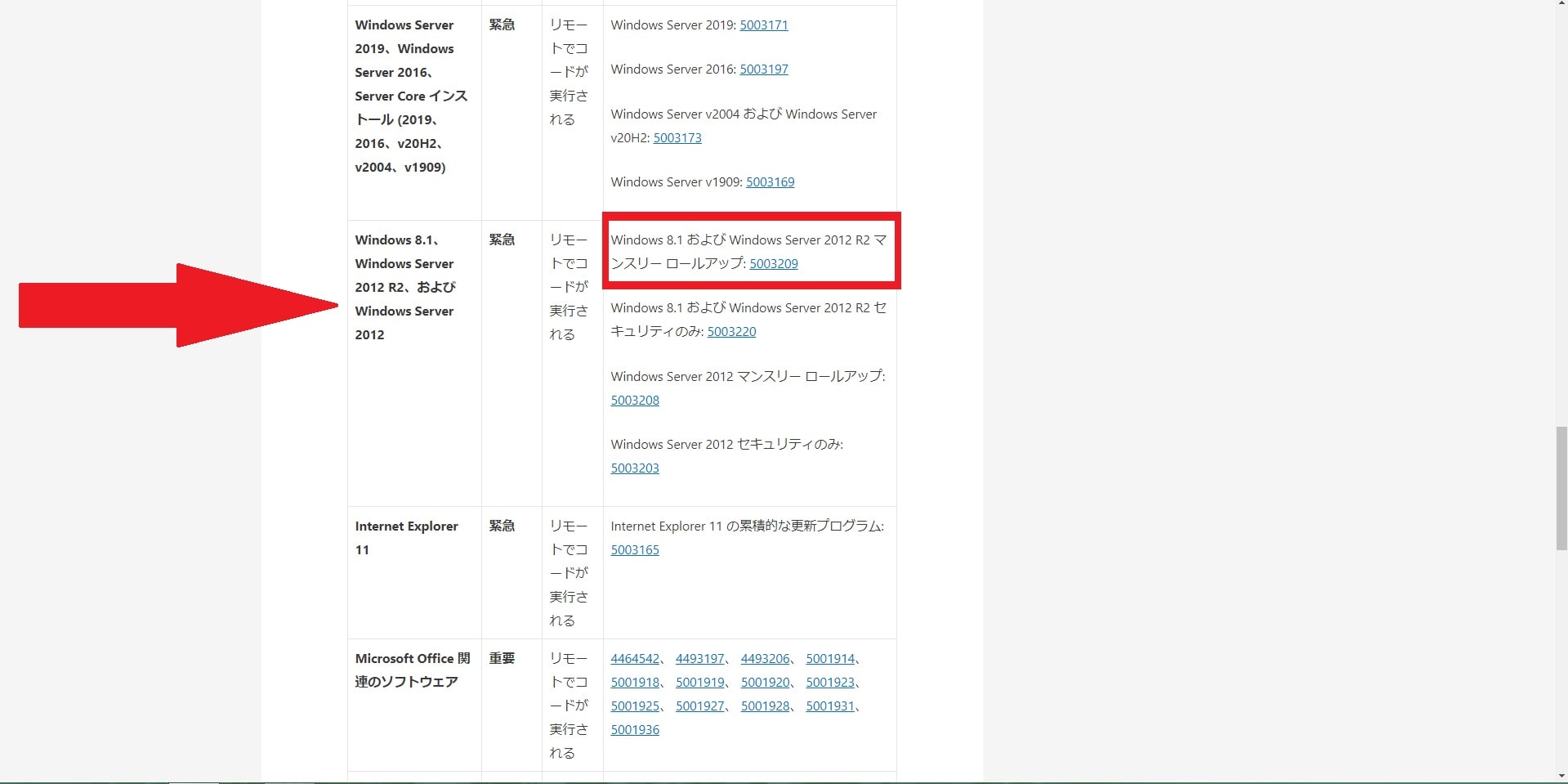Image resolution: width=1568 pixels, height=784 pixels.
Task: Open Office KB link 5001931
Action: click(x=830, y=706)
